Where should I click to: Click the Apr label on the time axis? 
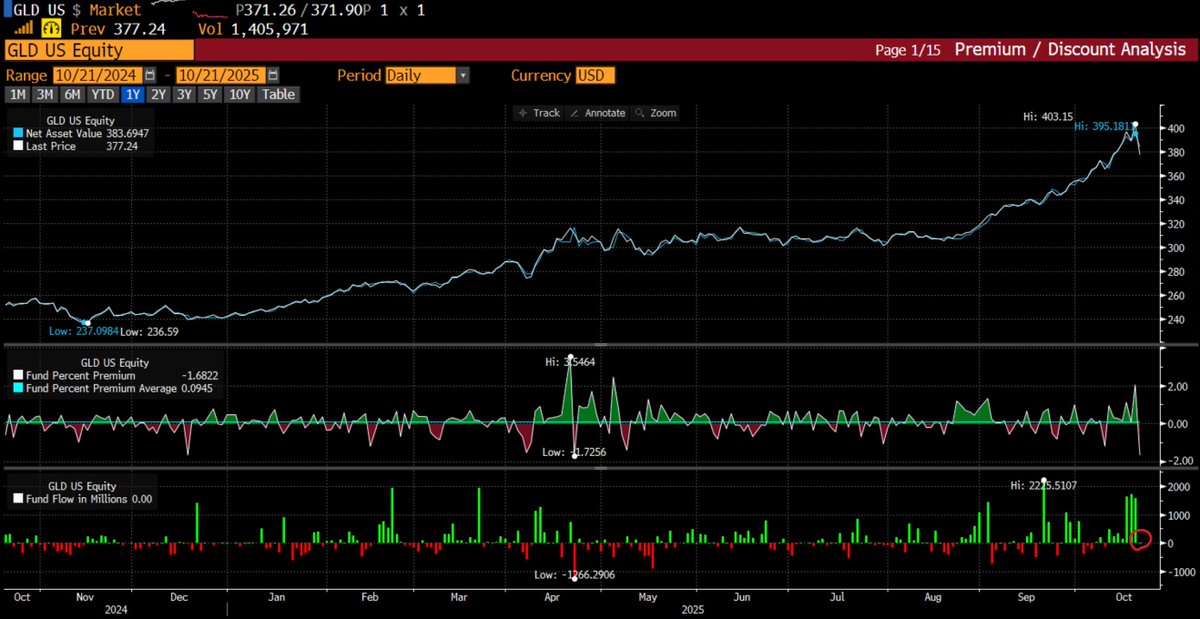pos(552,597)
